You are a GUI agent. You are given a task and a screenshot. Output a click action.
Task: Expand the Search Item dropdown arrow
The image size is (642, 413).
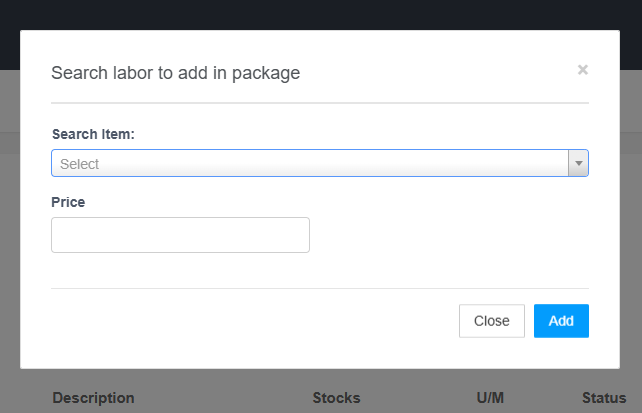(578, 163)
